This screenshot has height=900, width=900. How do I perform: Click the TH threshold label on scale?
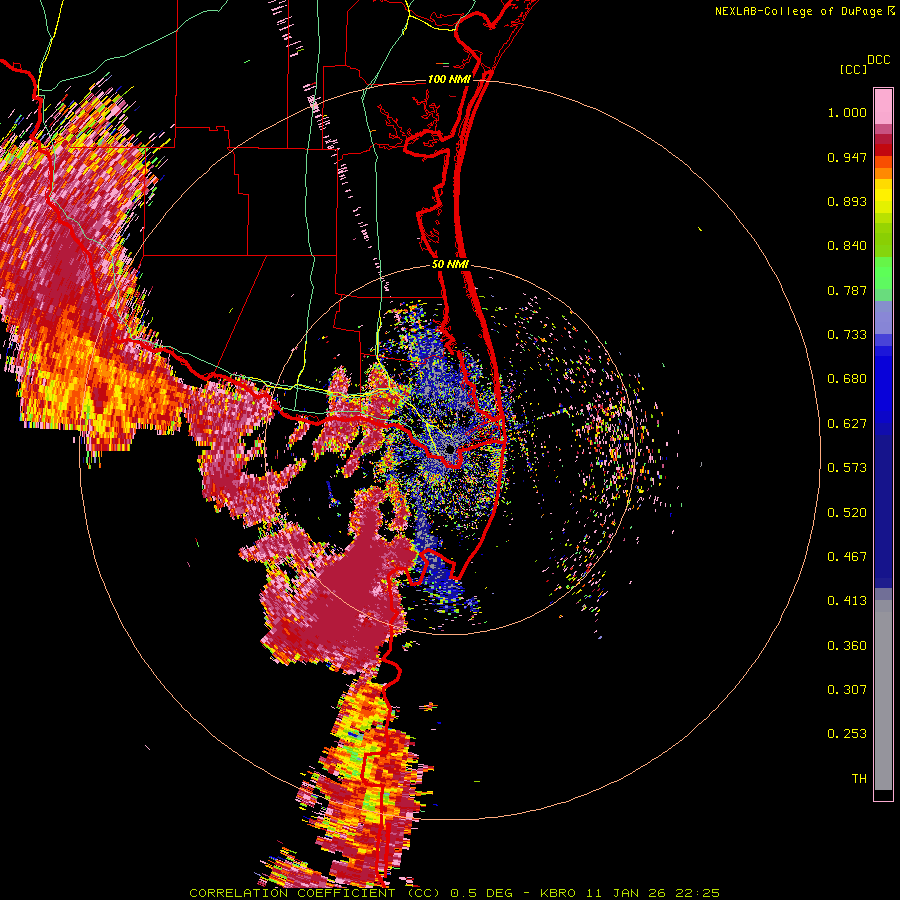tap(859, 779)
